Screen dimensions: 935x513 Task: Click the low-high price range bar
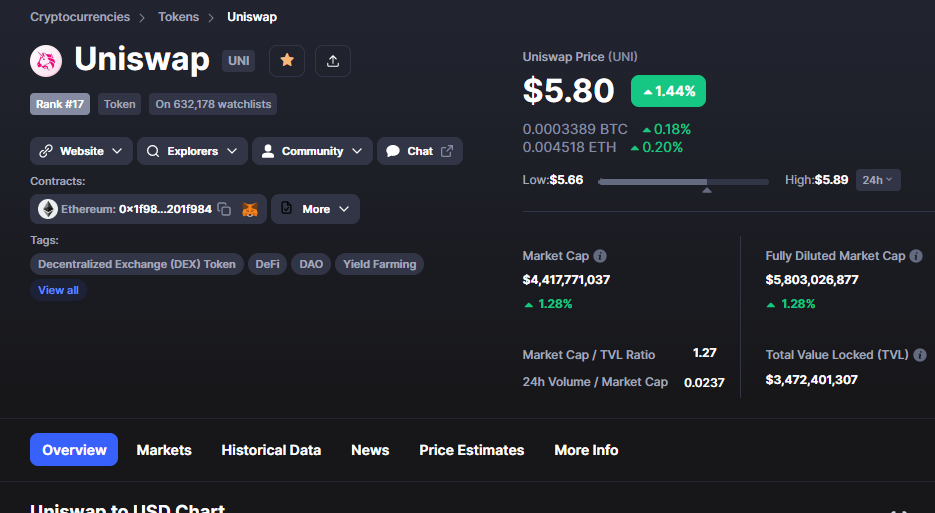(683, 181)
